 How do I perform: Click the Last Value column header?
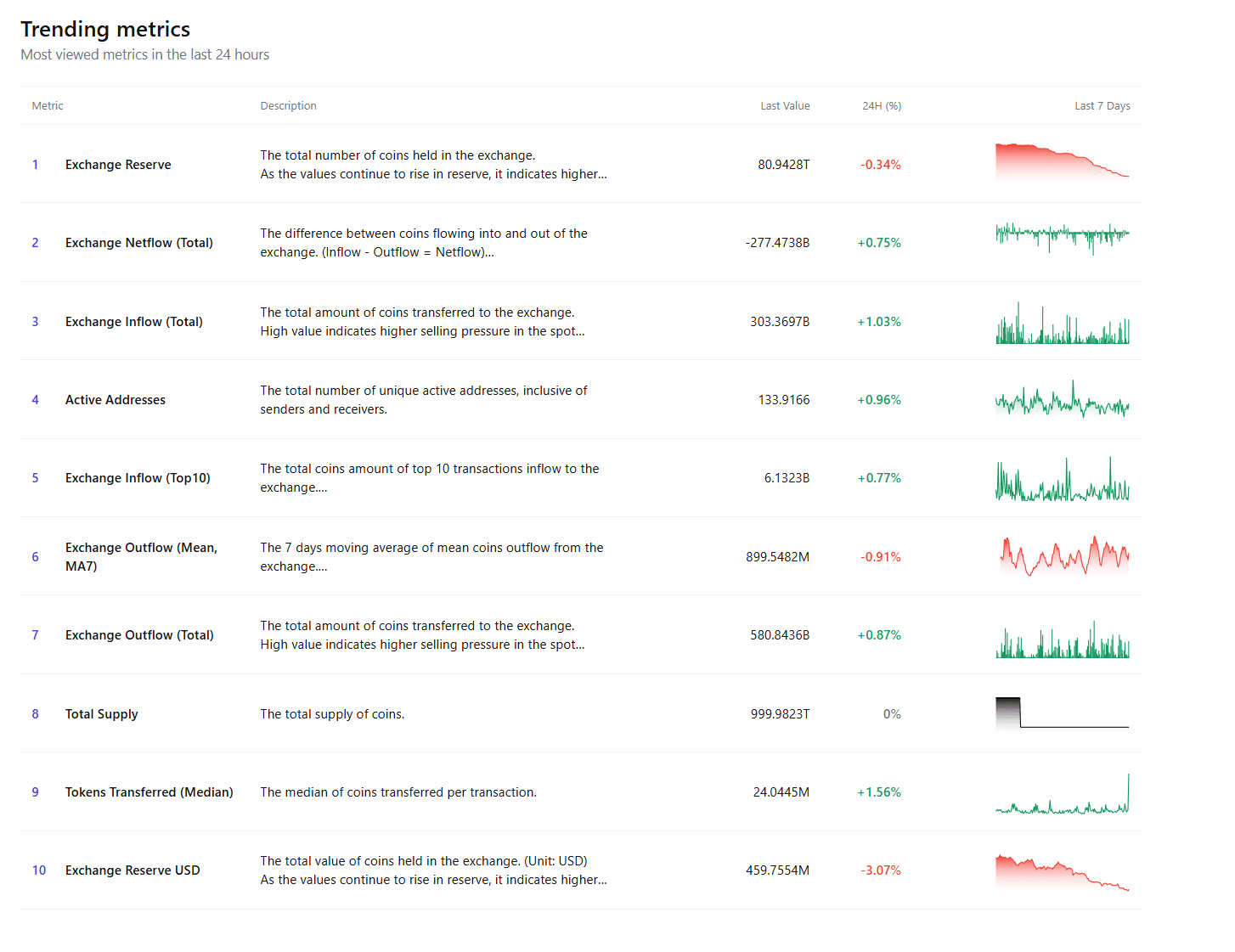pos(785,106)
